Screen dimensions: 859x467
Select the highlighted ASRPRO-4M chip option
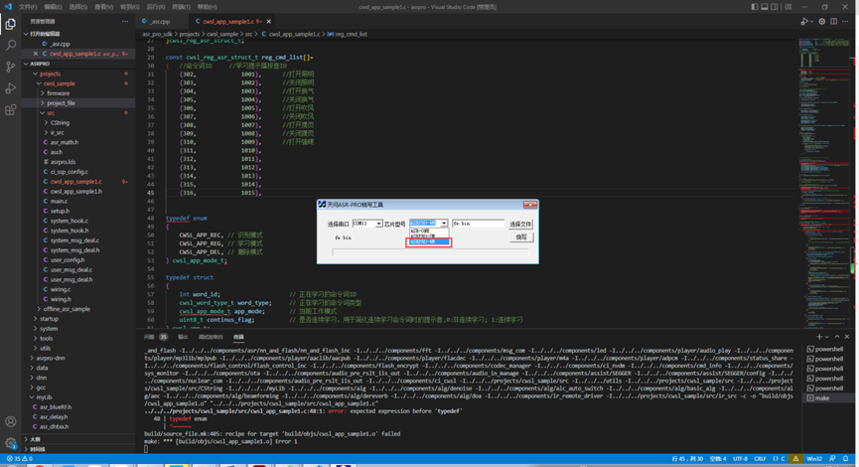click(428, 242)
